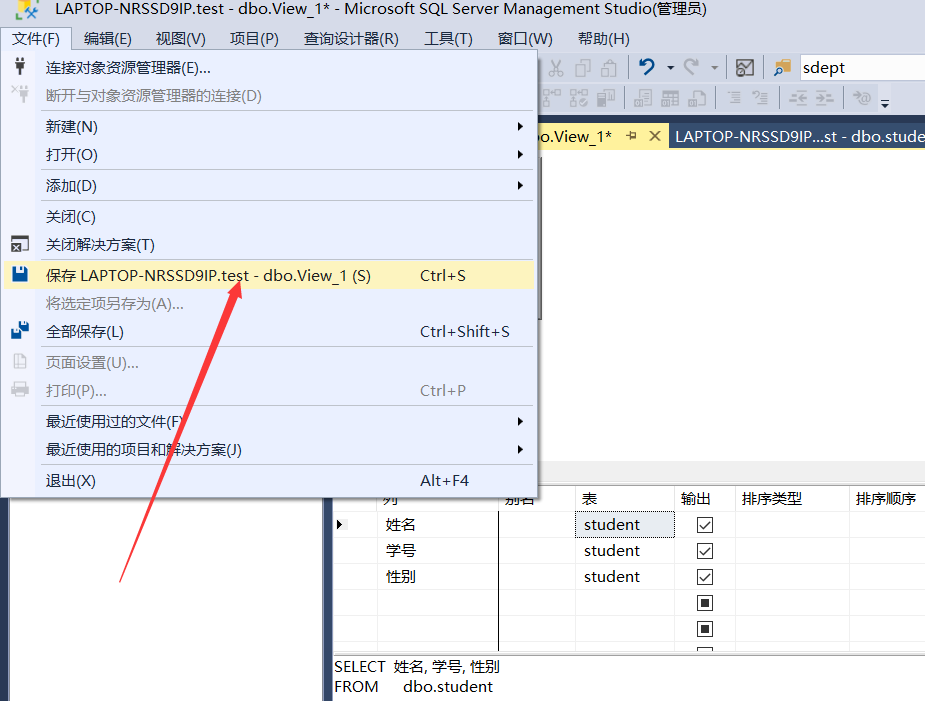
Task: Click the grey Redo arrow icon
Action: [691, 67]
